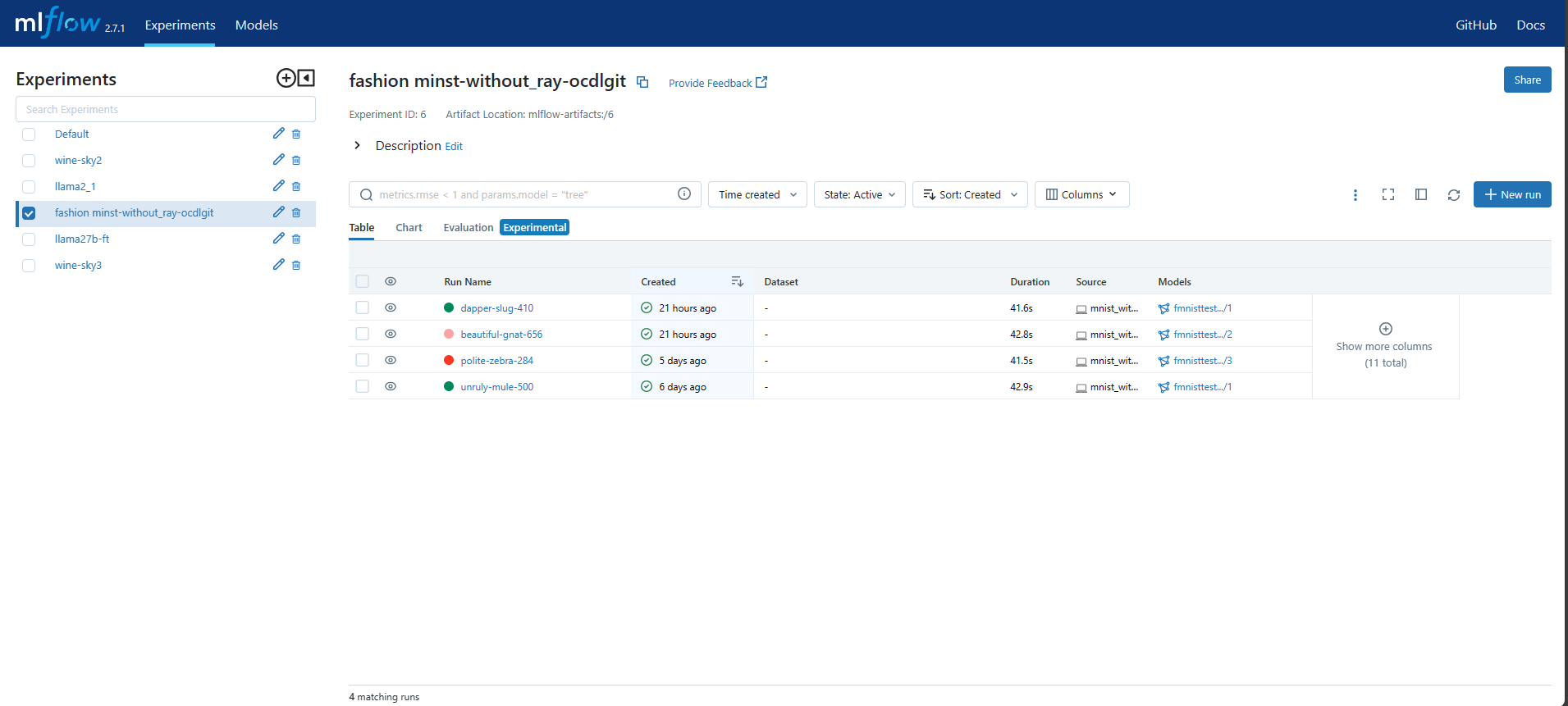The image size is (1568, 706).
Task: Click the pencil icon next to wine-sky2
Action: tap(278, 160)
